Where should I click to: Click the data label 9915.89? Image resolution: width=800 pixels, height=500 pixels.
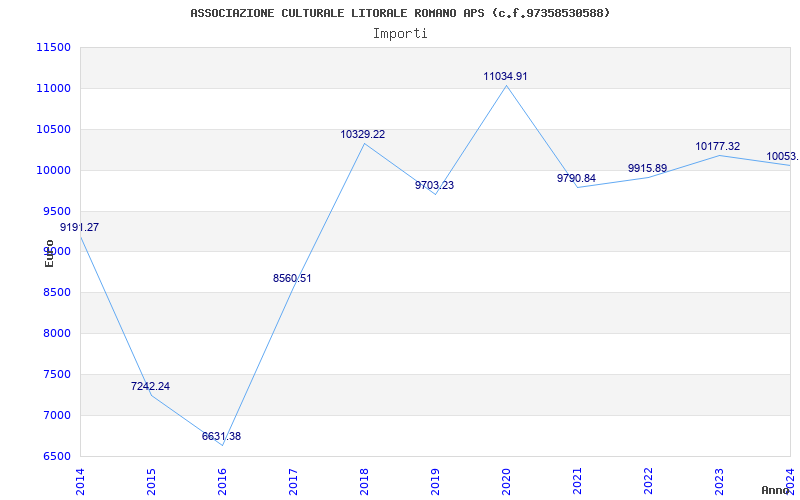647,168
